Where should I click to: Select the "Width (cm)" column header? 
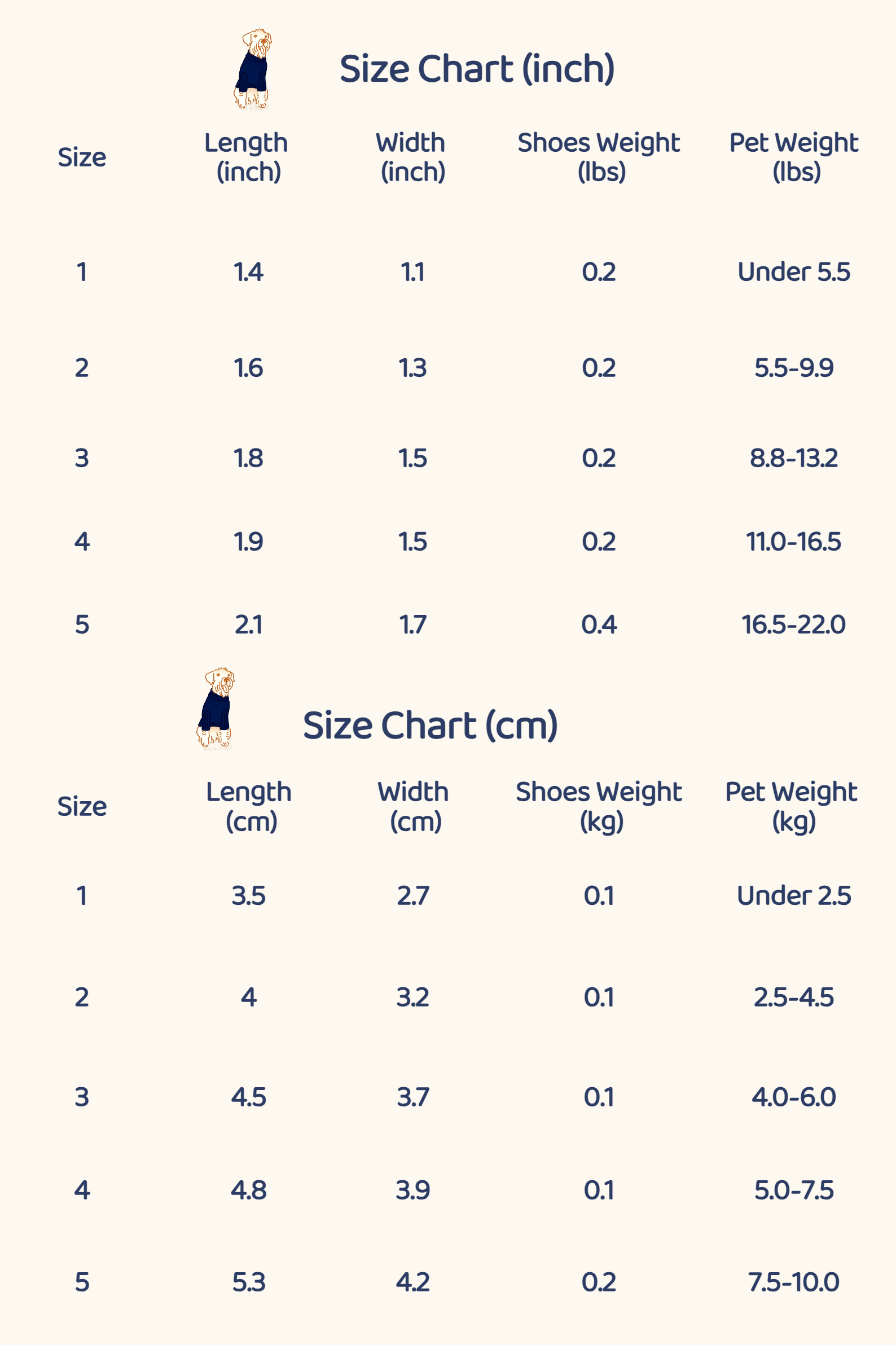(x=413, y=807)
